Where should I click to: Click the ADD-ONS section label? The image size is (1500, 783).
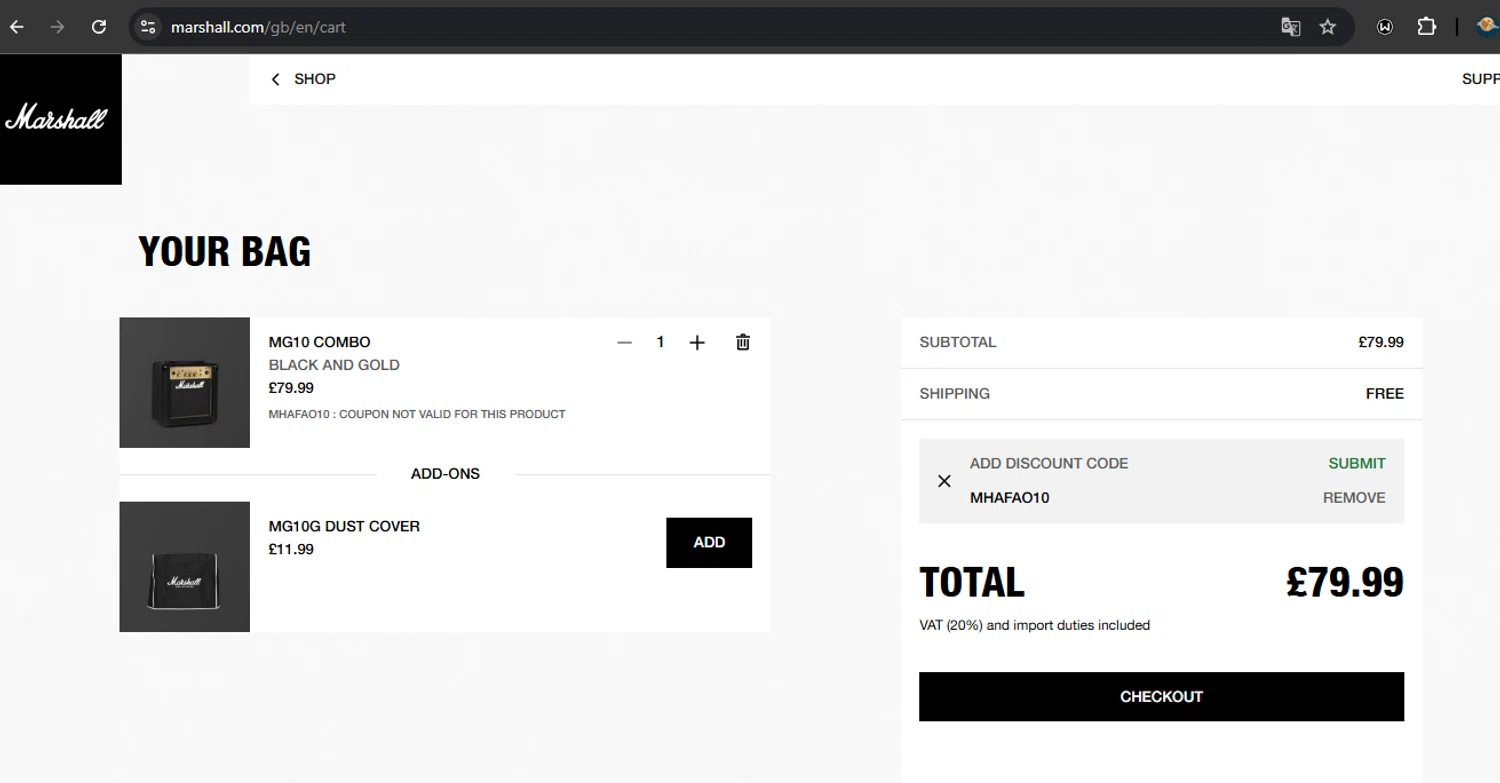click(445, 474)
